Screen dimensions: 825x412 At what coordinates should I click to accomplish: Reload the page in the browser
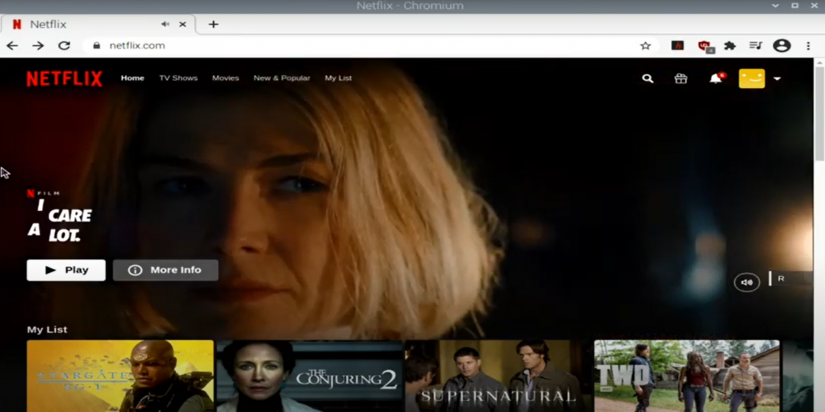pos(64,45)
